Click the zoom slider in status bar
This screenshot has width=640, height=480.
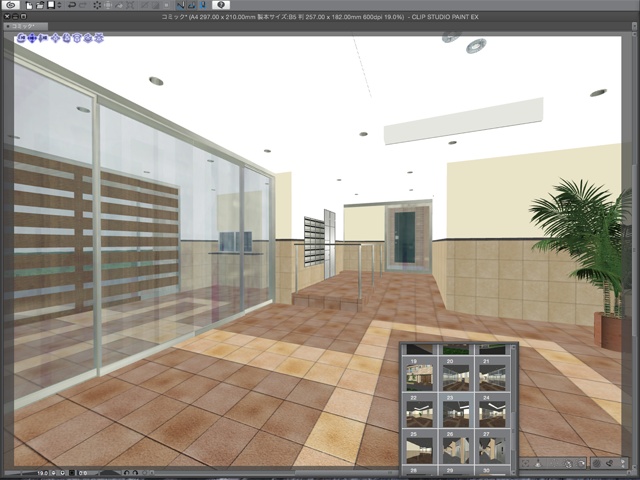pos(27,473)
